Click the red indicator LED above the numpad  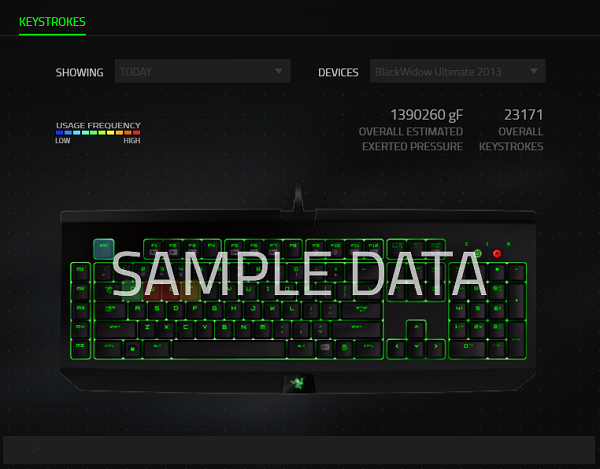coord(497,253)
